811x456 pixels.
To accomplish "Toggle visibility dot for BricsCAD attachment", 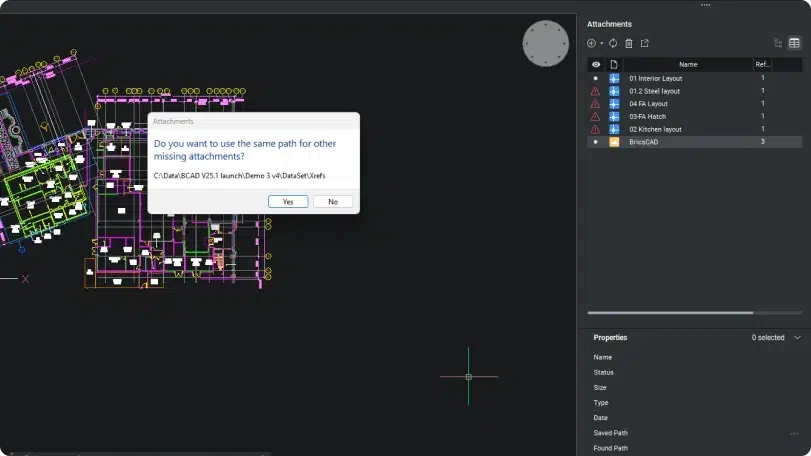I will click(x=595, y=142).
